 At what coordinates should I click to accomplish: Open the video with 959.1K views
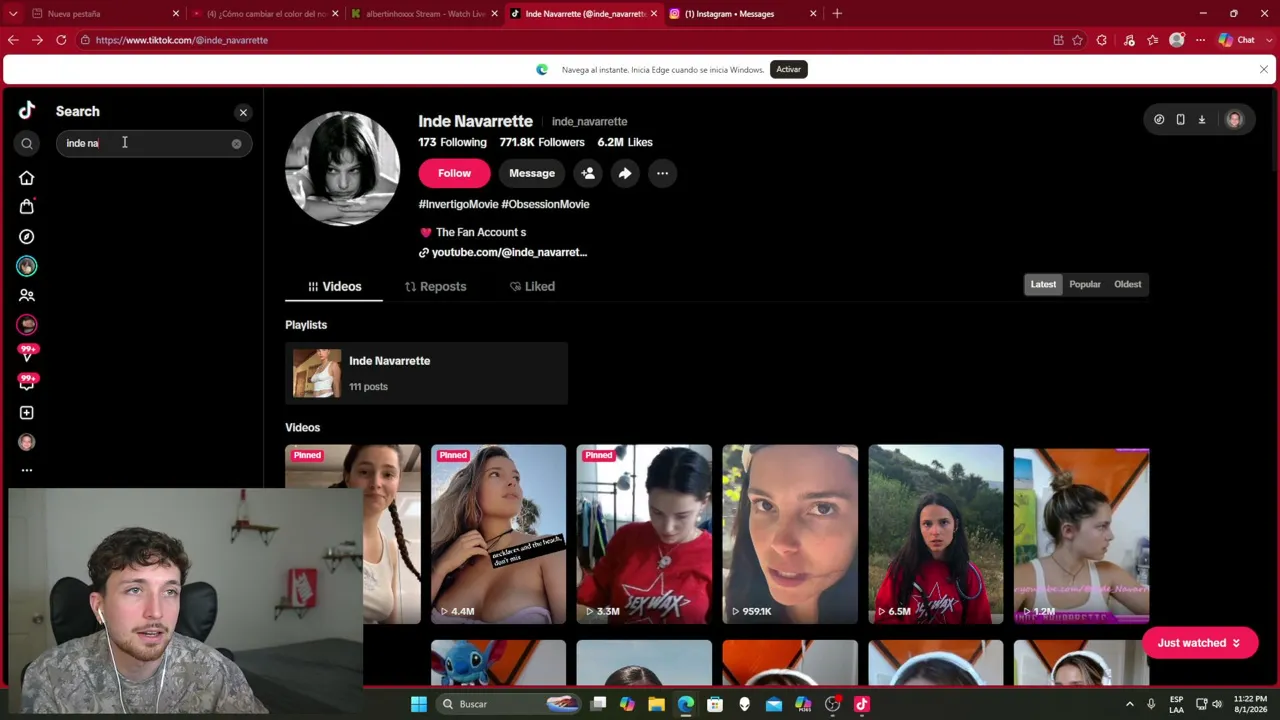point(790,534)
